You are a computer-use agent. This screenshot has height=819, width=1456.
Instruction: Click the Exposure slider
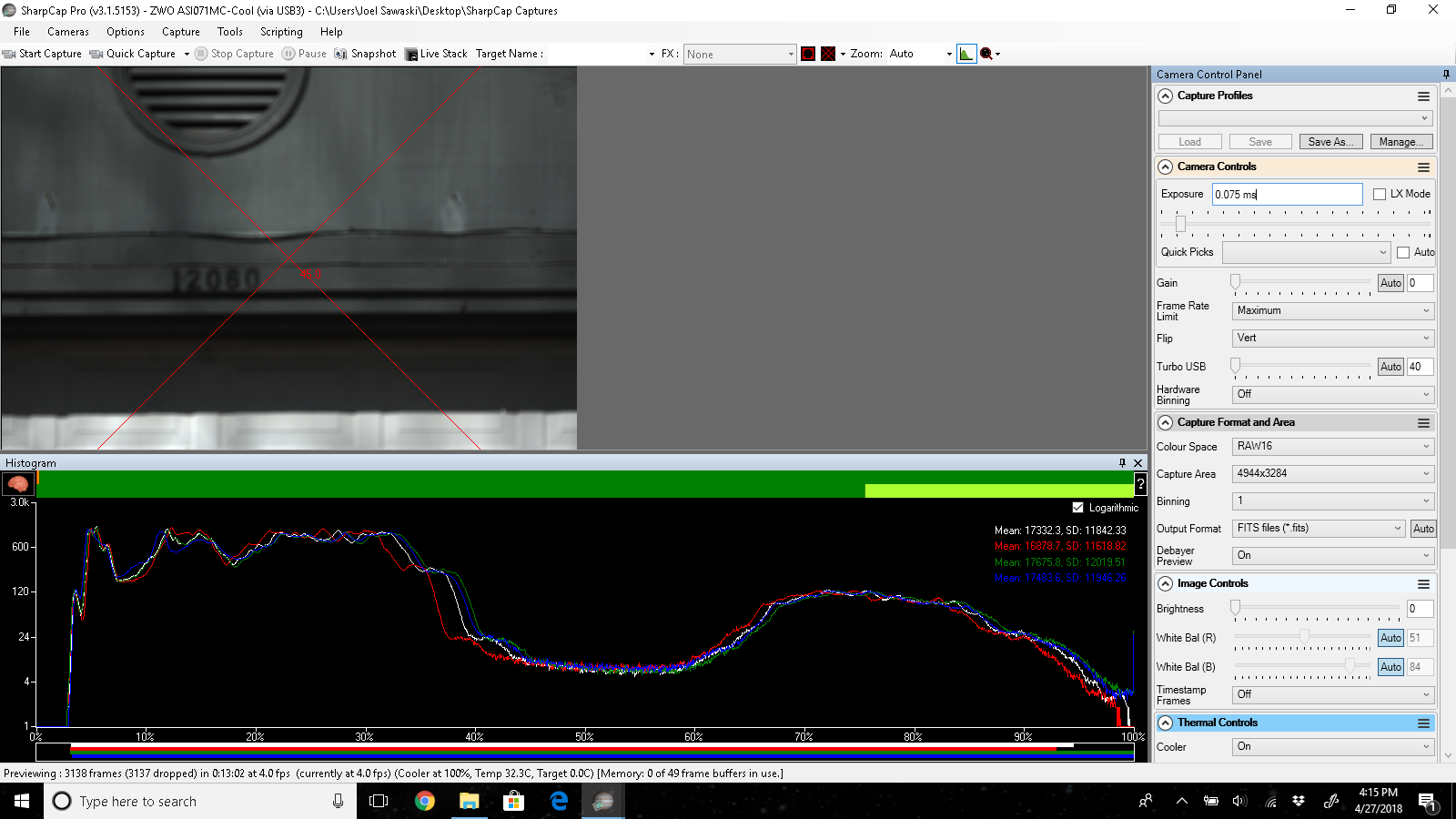[x=1296, y=223]
